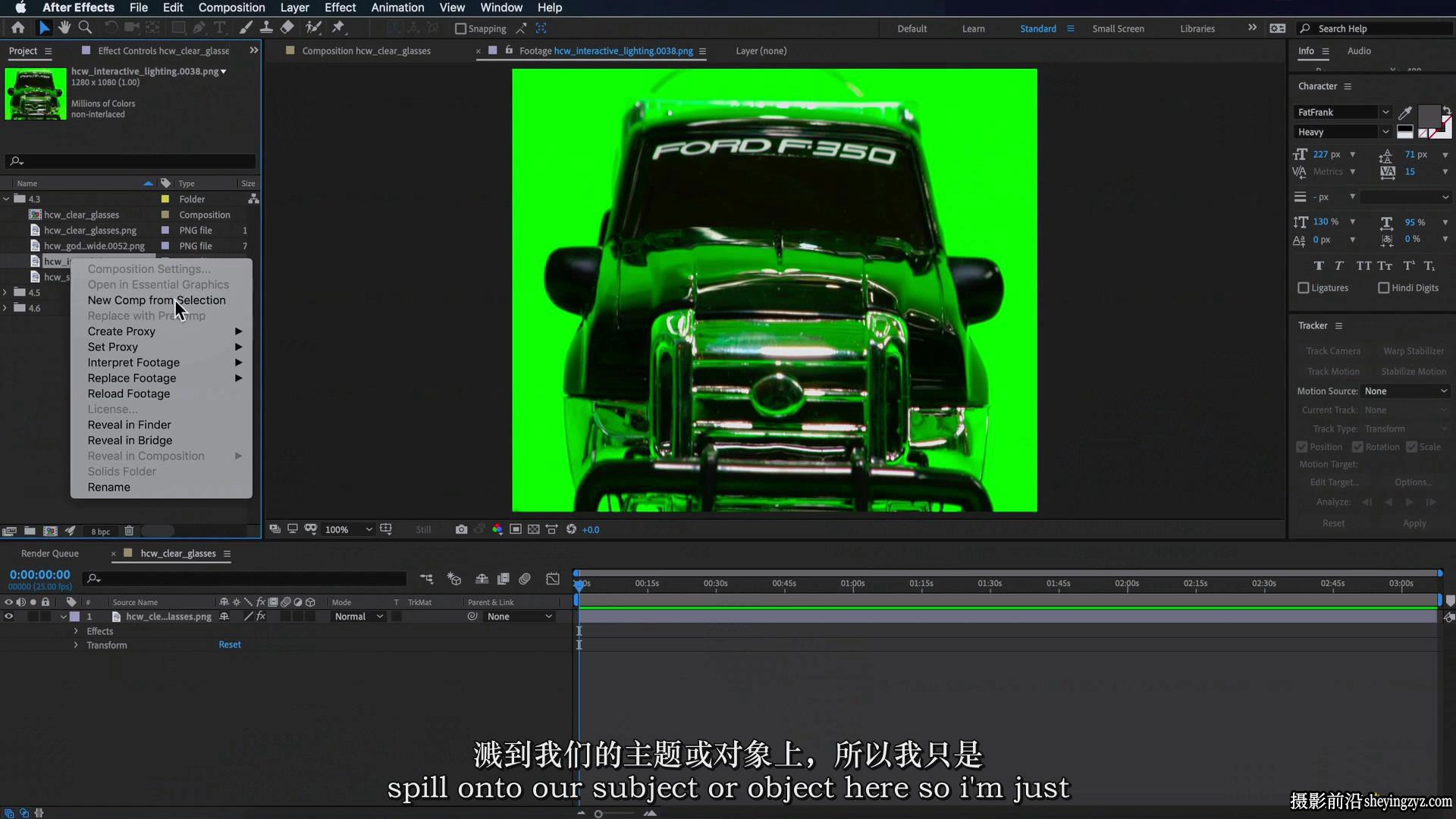Click the region of interest icon
The height and width of the screenshot is (819, 1456).
point(516,529)
